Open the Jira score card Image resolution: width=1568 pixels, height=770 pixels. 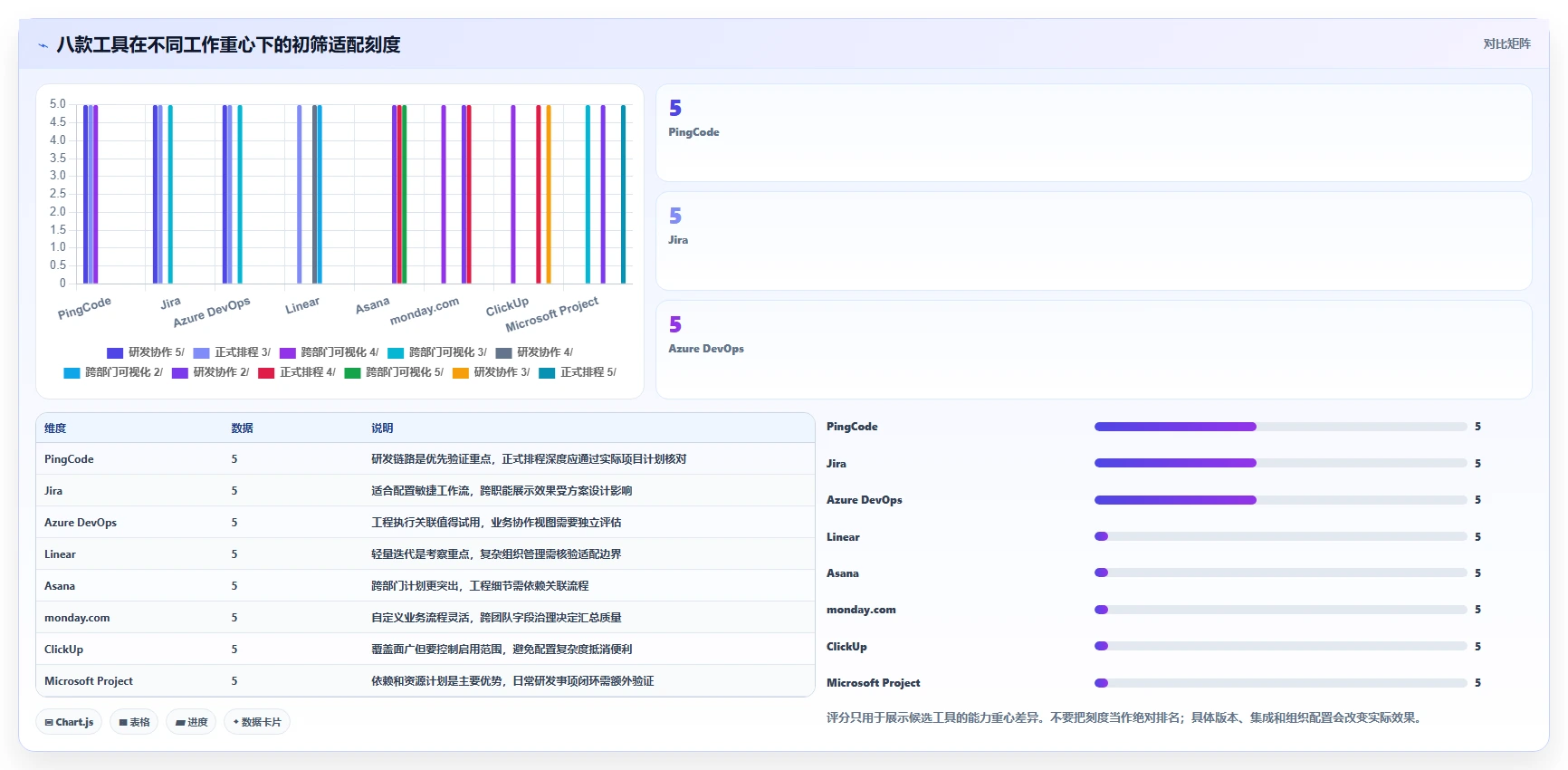pyautogui.click(x=1094, y=241)
